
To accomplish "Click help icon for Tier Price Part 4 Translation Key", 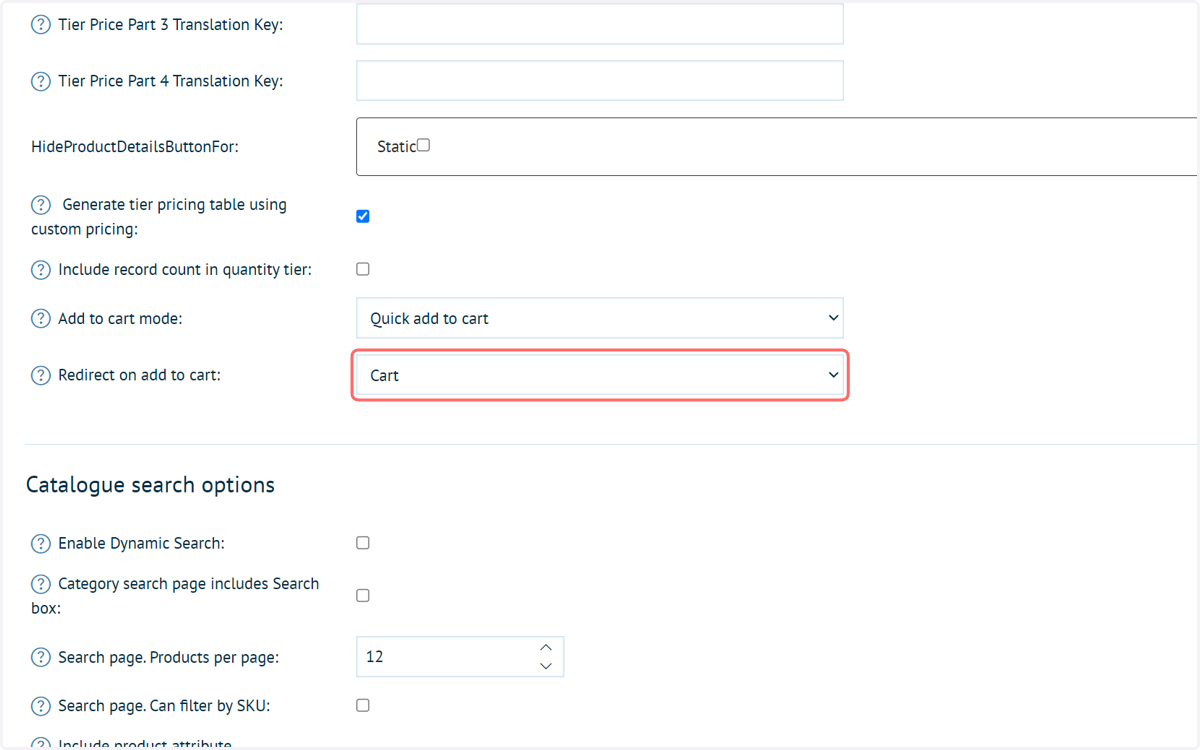I will (x=41, y=81).
